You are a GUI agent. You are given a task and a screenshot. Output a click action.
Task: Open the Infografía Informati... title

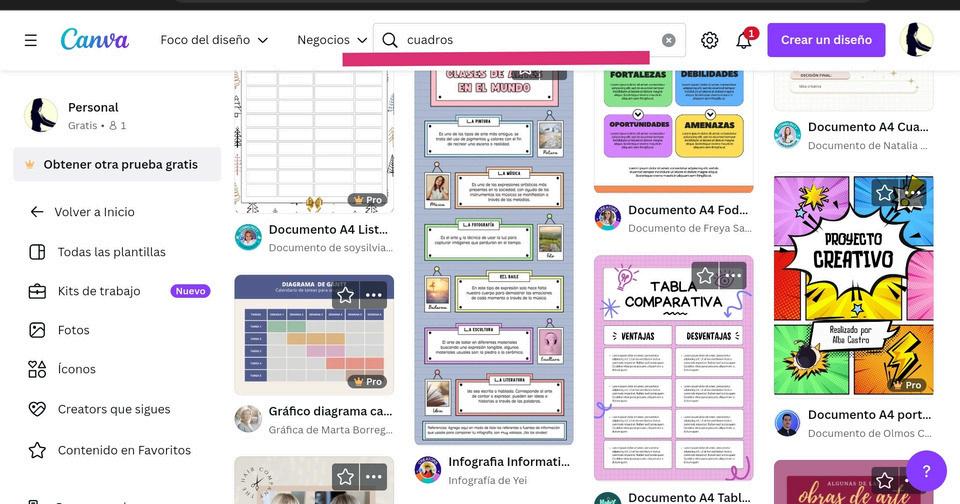509,462
